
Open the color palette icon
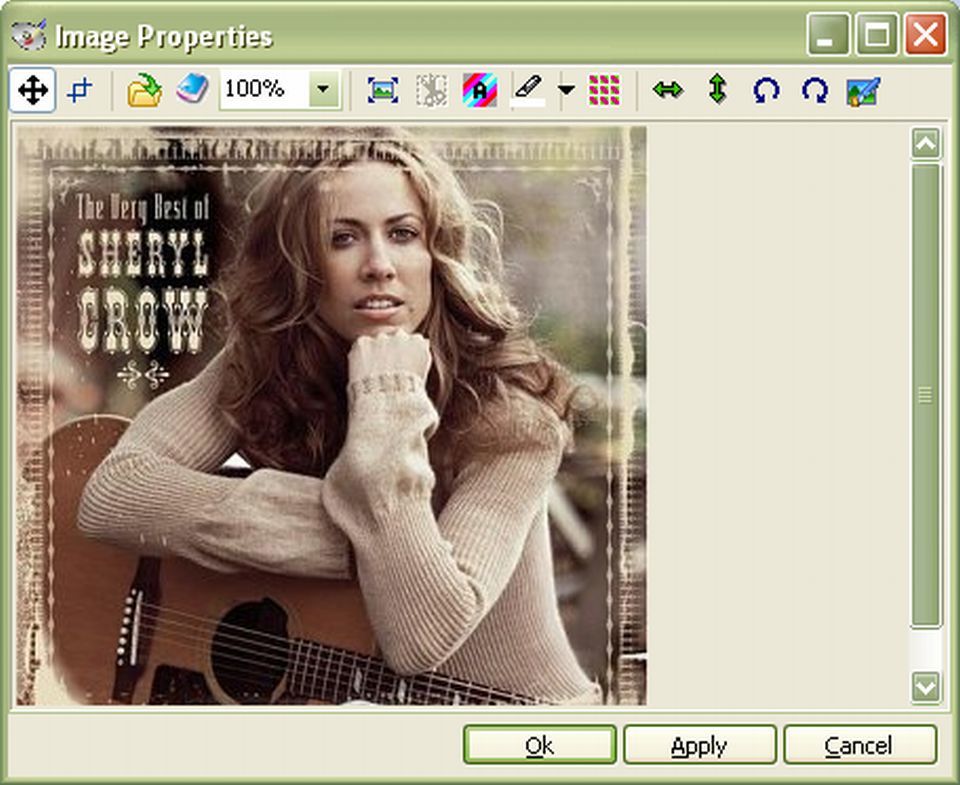(190, 89)
